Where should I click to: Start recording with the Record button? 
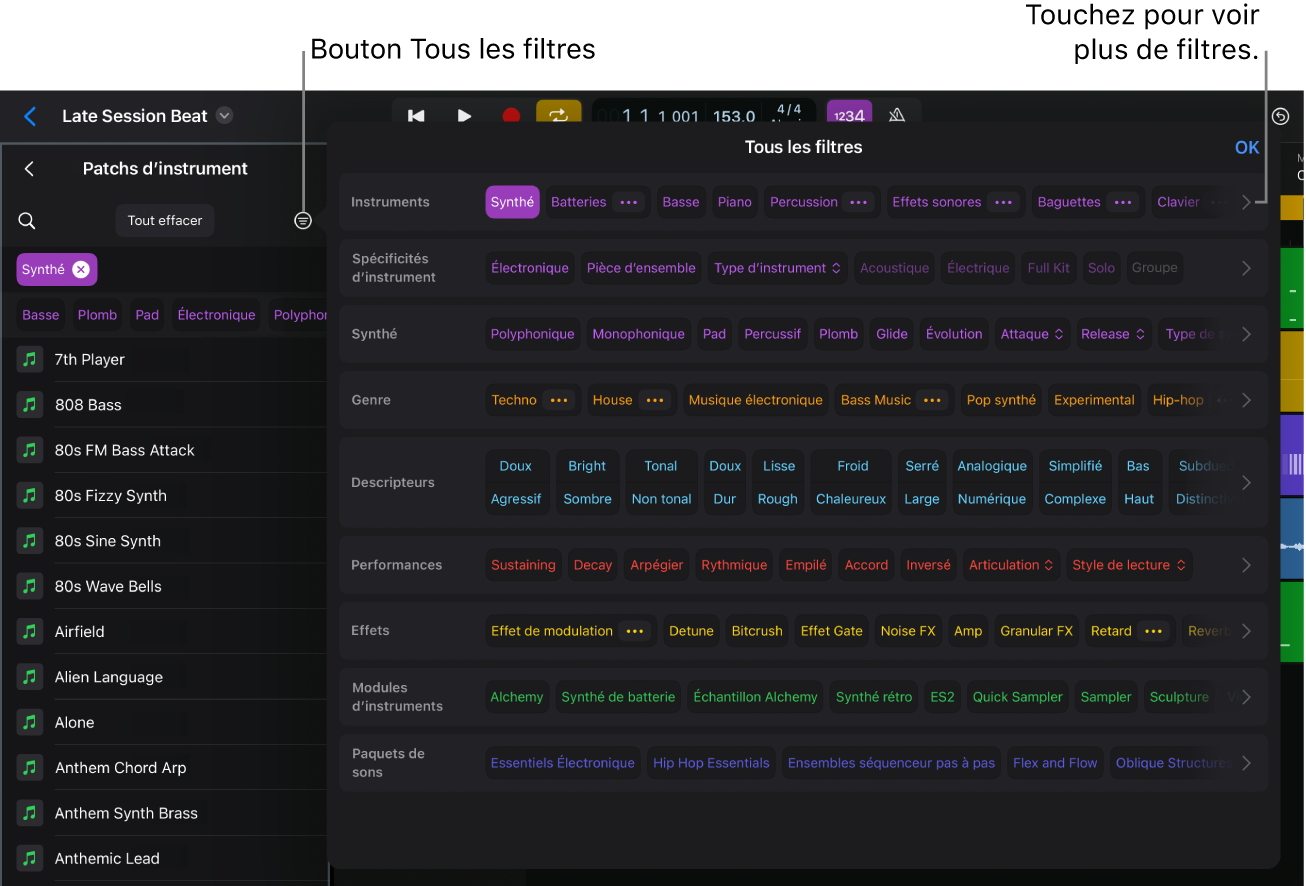pos(511,116)
